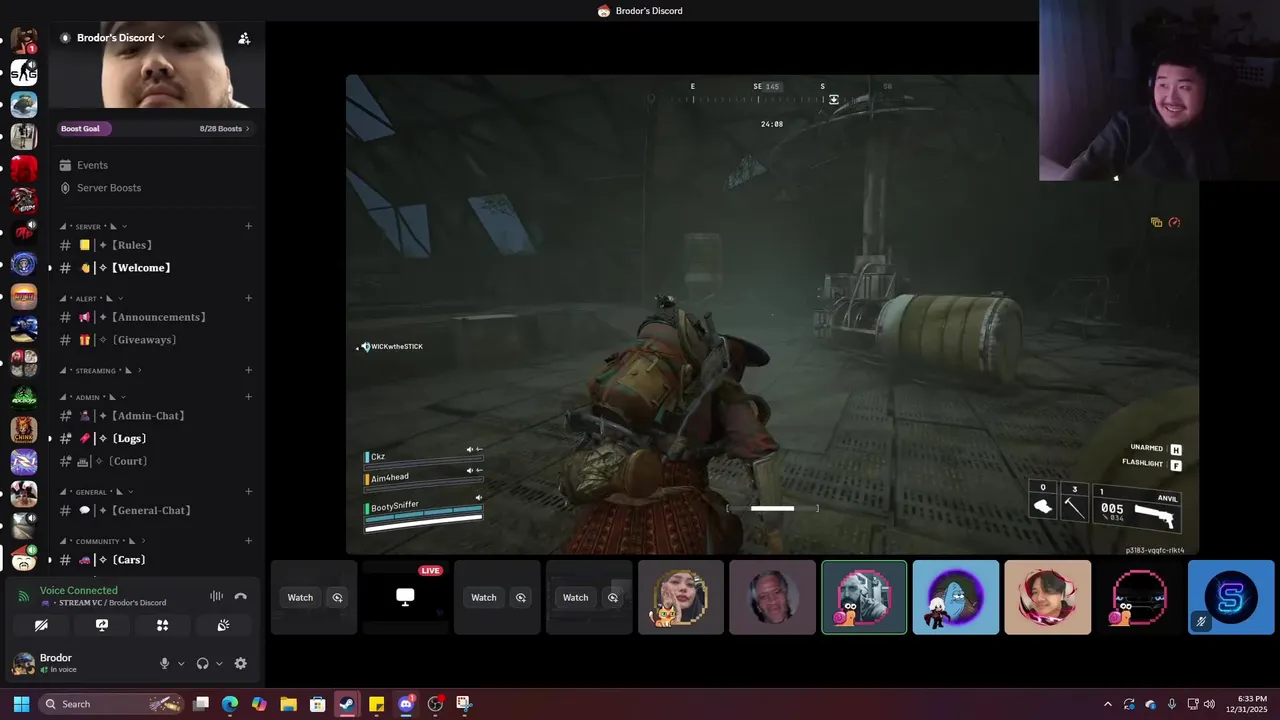Open Sticky Notes from the taskbar
The width and height of the screenshot is (1280, 720).
coord(376,704)
